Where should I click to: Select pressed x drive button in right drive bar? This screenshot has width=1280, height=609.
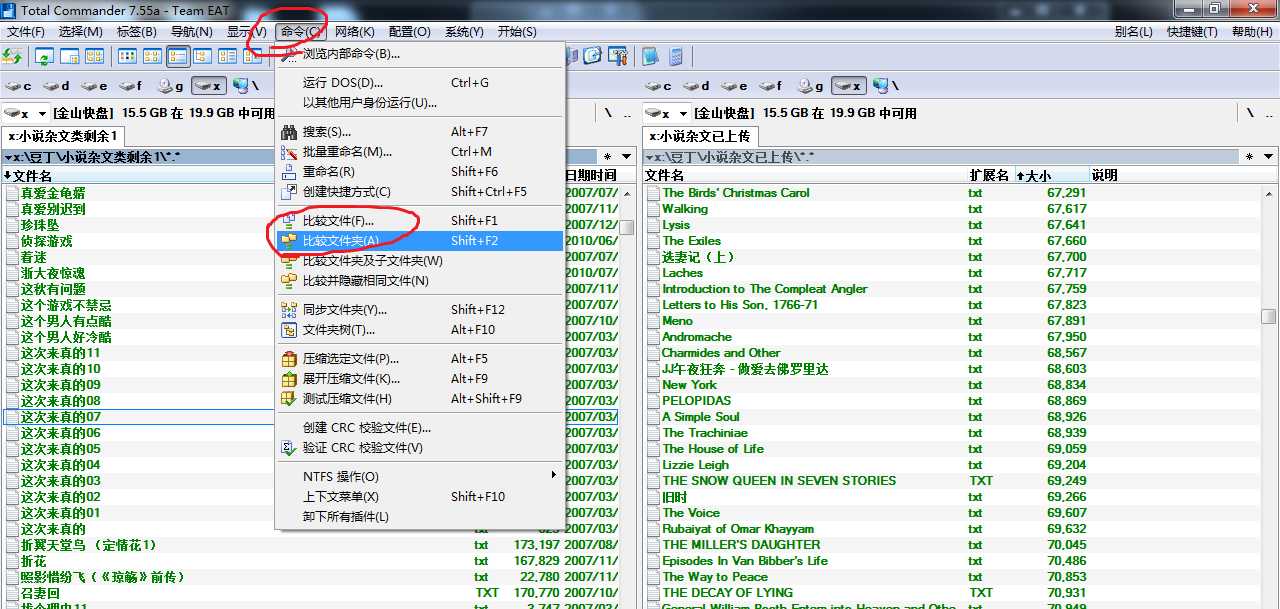tap(848, 86)
